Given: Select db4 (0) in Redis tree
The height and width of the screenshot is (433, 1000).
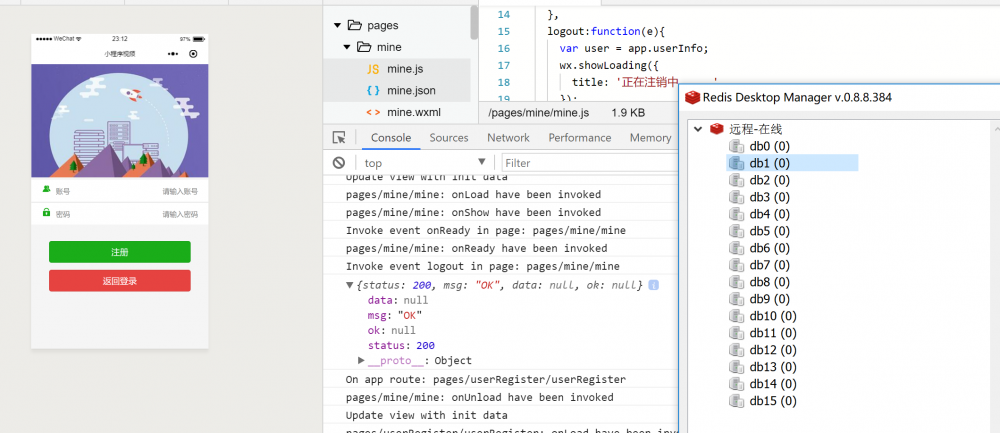Looking at the screenshot, I should point(769,214).
